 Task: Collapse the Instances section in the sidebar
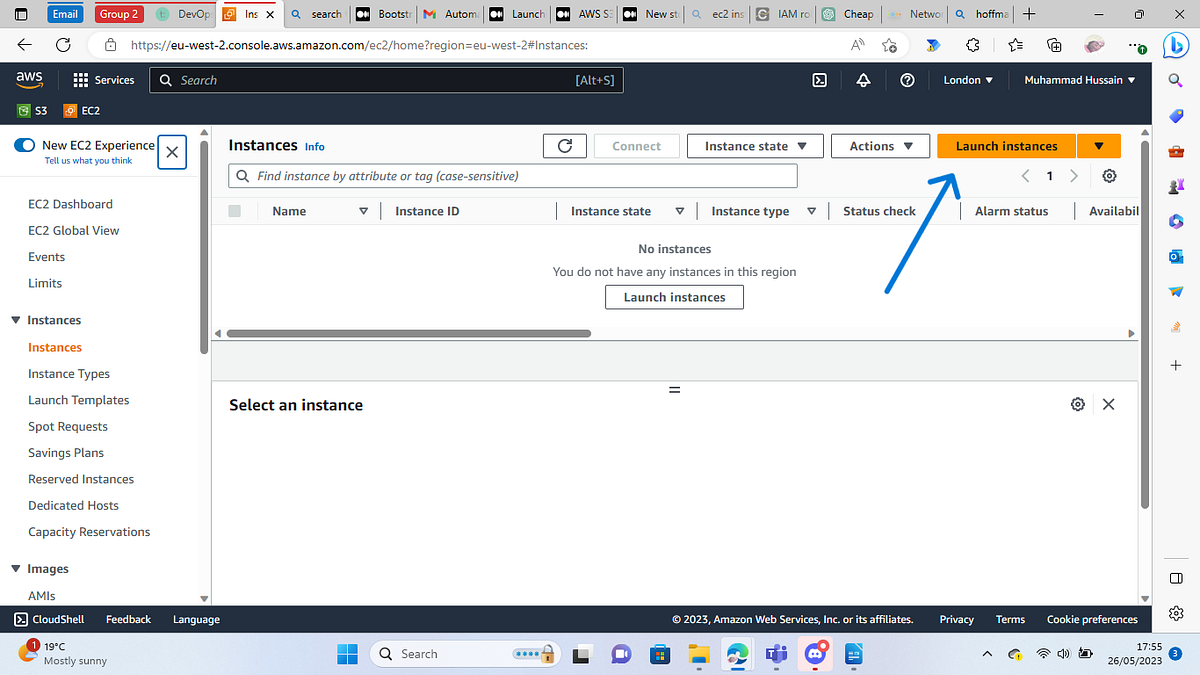(x=16, y=320)
